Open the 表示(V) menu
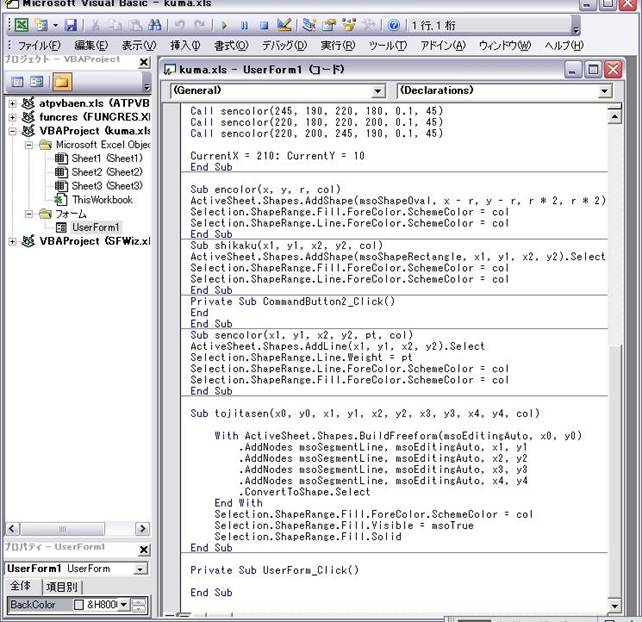This screenshot has width=642, height=622. (x=139, y=45)
